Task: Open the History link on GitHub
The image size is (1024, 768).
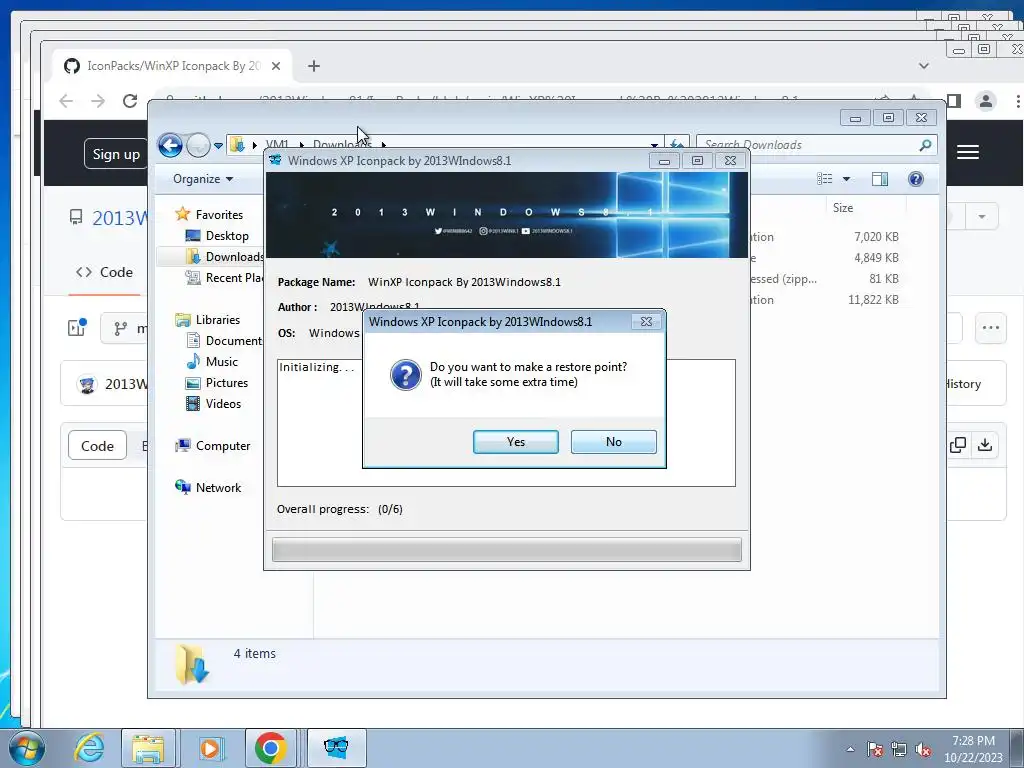Action: 963,384
